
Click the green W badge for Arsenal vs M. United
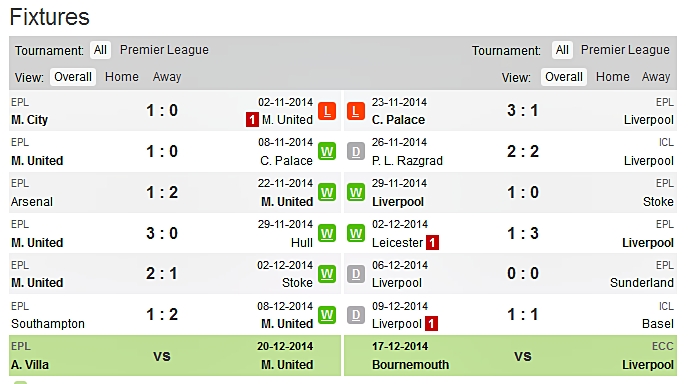327,193
